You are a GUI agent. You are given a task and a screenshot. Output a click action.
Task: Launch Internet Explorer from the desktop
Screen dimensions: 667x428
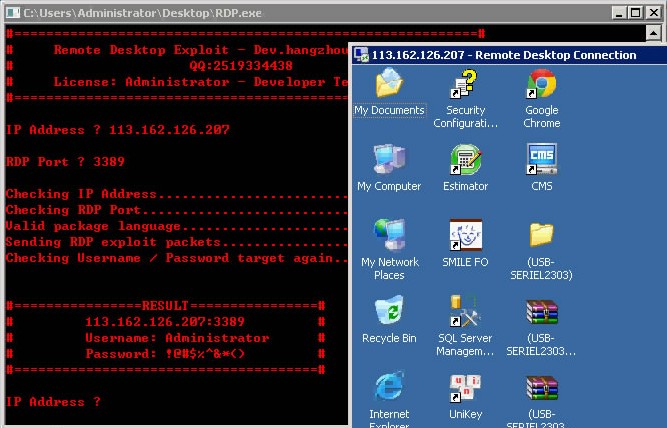[389, 388]
